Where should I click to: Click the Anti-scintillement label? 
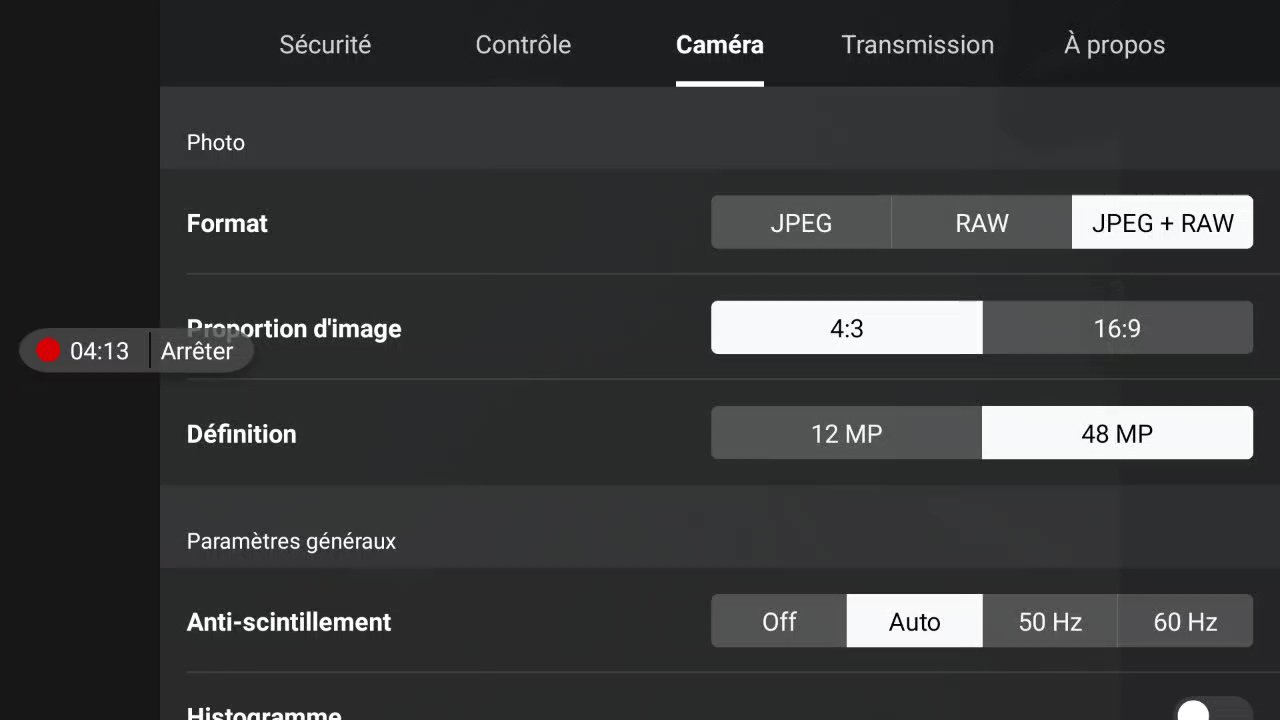click(x=289, y=622)
